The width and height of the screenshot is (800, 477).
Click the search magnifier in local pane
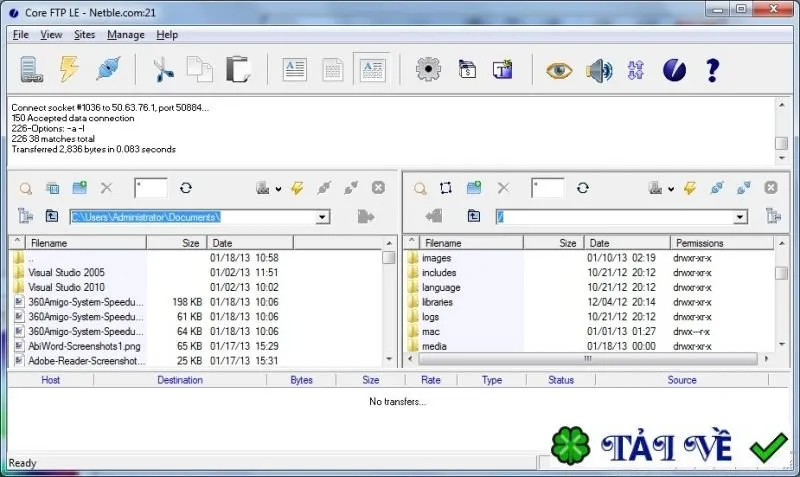[26, 189]
